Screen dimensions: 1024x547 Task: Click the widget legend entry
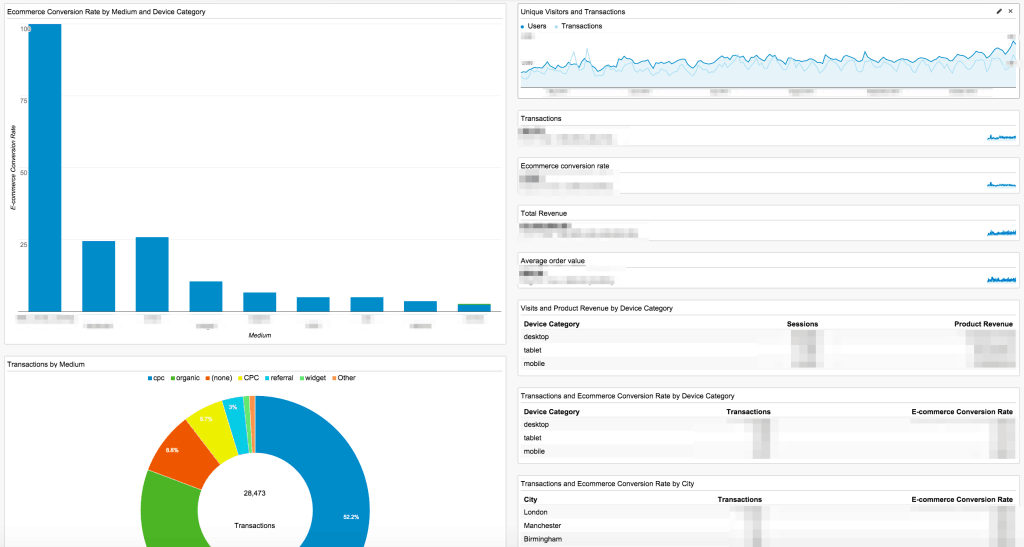(313, 378)
